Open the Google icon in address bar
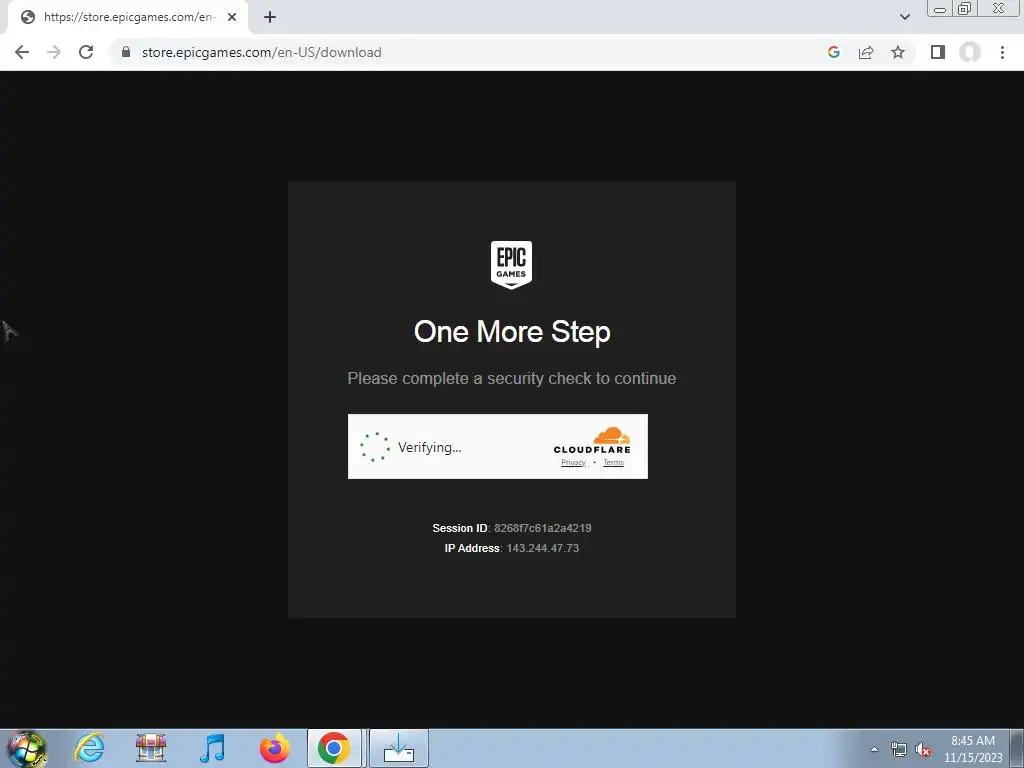 tap(833, 52)
